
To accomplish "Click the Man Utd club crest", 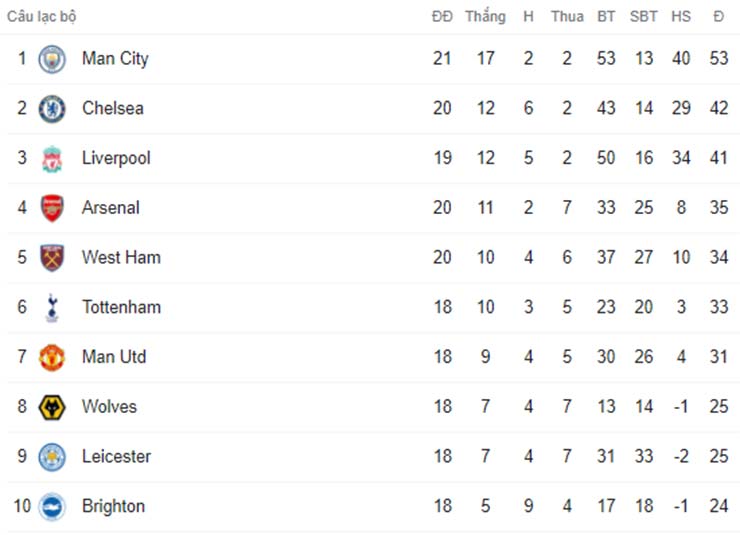I will point(52,358).
